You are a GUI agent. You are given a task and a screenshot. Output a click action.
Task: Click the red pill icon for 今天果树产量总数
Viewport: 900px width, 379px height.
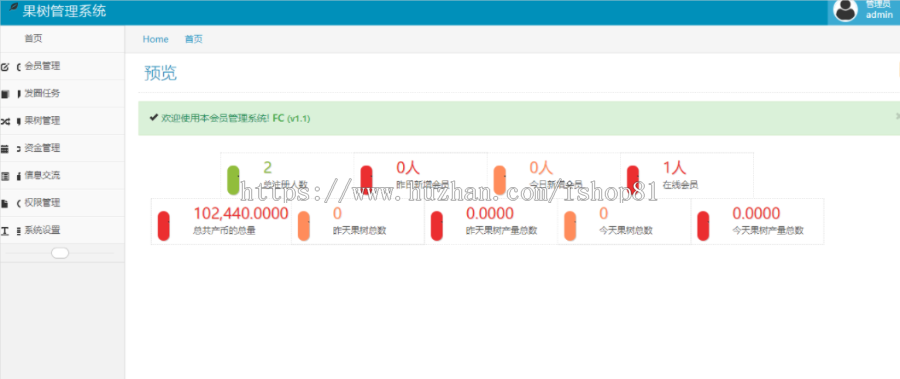pyautogui.click(x=703, y=226)
